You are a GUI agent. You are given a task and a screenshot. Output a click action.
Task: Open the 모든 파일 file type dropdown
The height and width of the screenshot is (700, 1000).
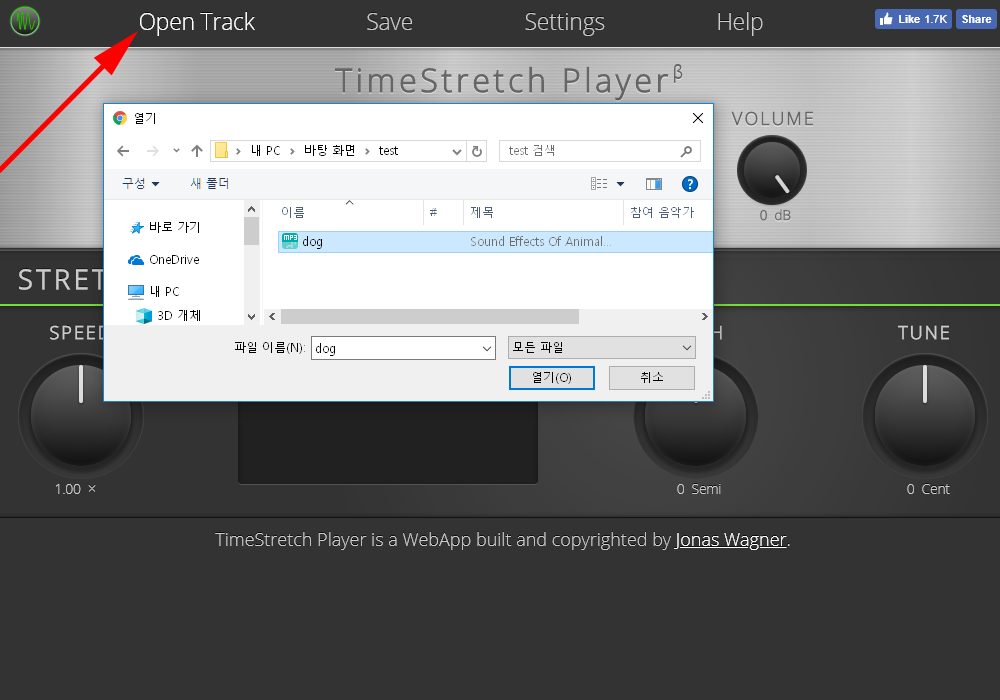[x=601, y=347]
